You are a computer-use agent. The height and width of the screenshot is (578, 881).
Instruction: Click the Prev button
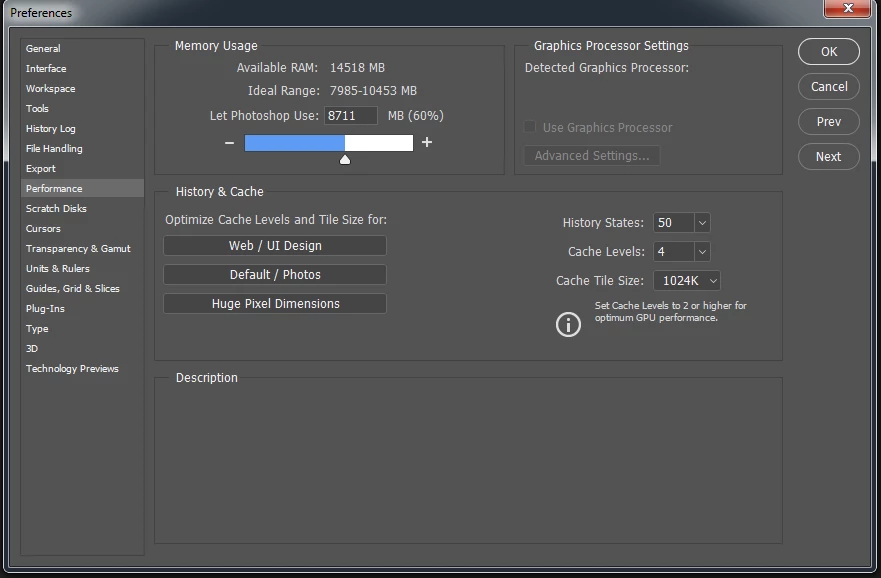pyautogui.click(x=829, y=121)
